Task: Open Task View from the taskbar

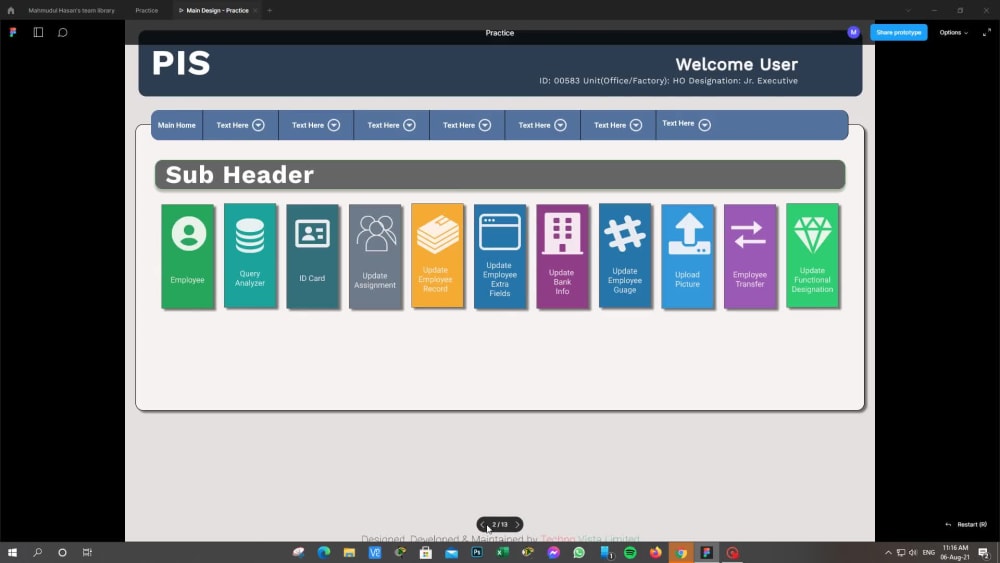Action: point(87,552)
